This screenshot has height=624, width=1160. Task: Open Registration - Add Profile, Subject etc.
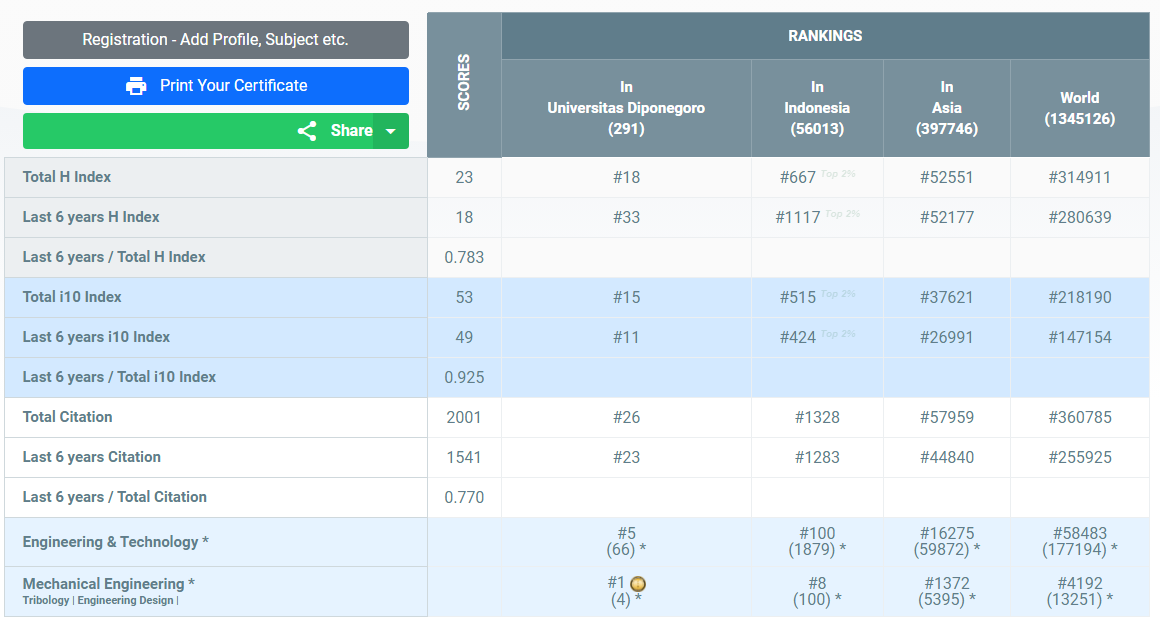point(215,40)
